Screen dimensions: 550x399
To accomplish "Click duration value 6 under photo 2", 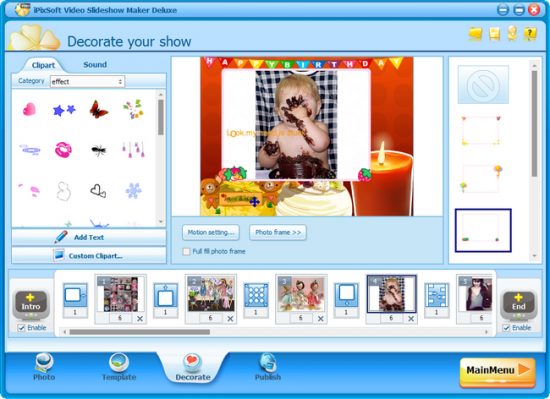I will [x=210, y=318].
